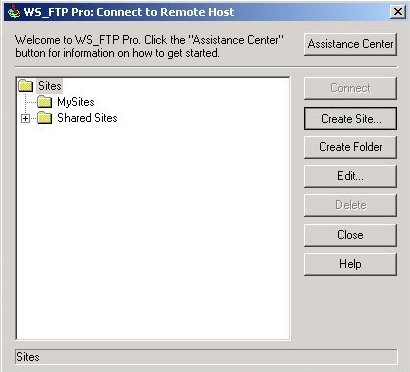Open Edit for the selected item
Image resolution: width=410 pixels, height=372 pixels.
350,176
